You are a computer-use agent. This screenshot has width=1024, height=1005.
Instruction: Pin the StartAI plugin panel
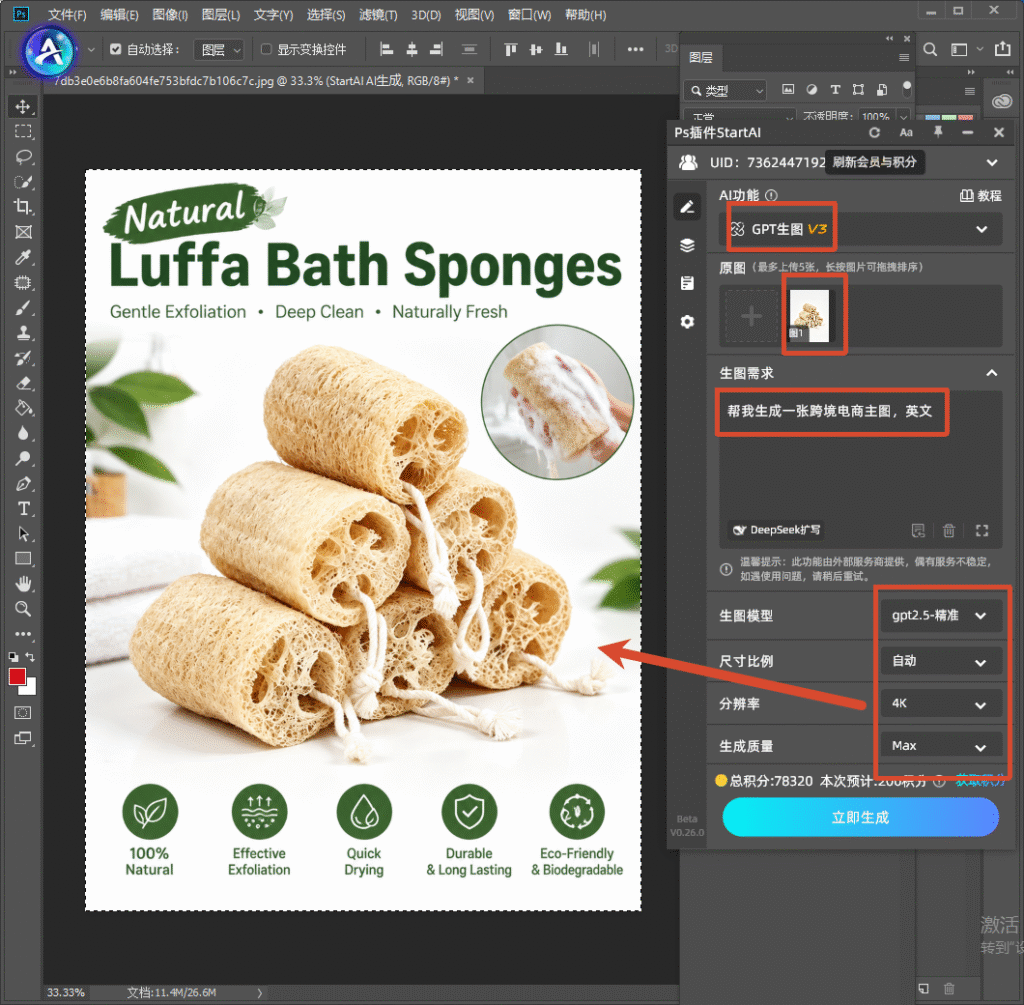938,133
